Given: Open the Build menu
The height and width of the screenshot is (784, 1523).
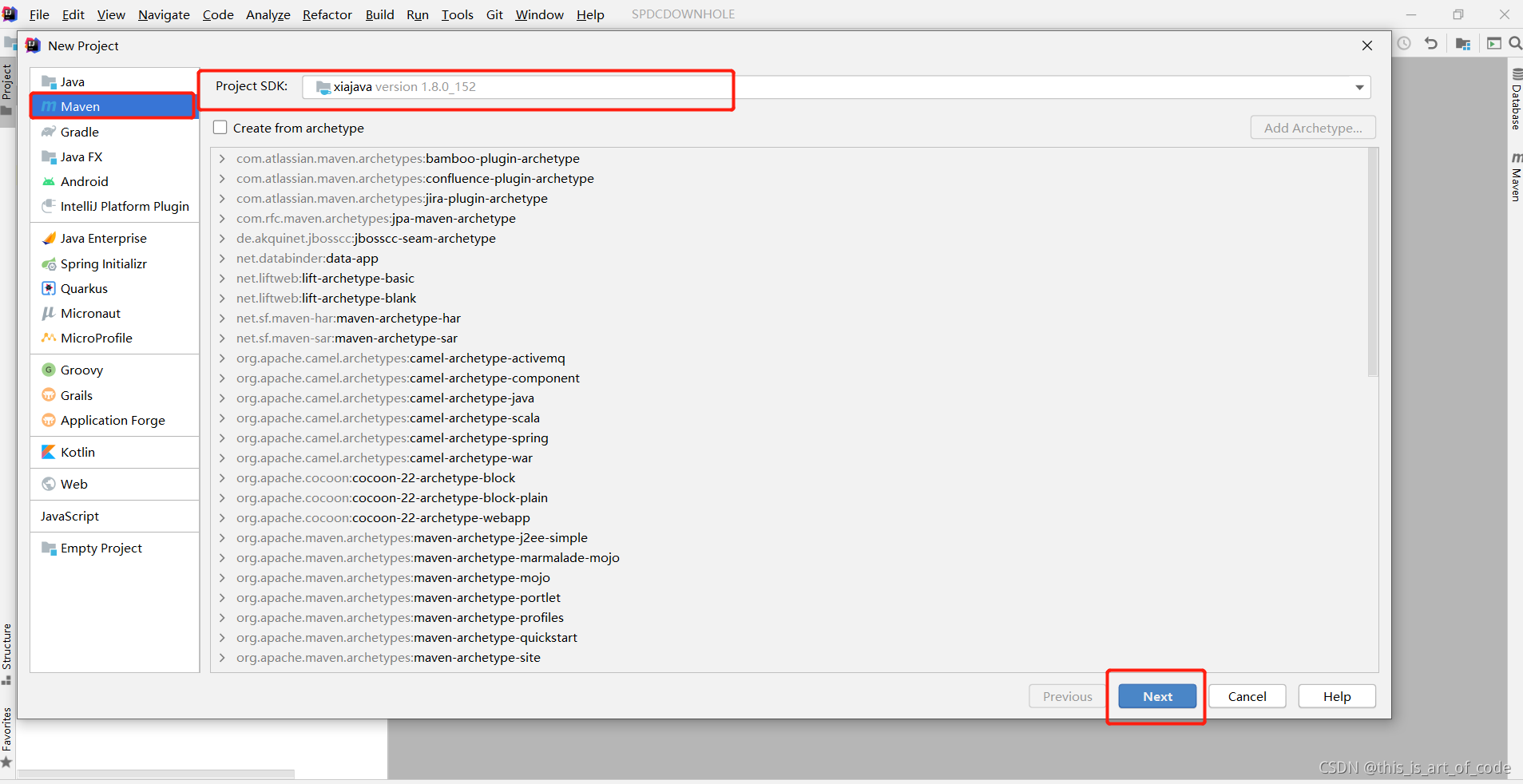Looking at the screenshot, I should click(380, 14).
